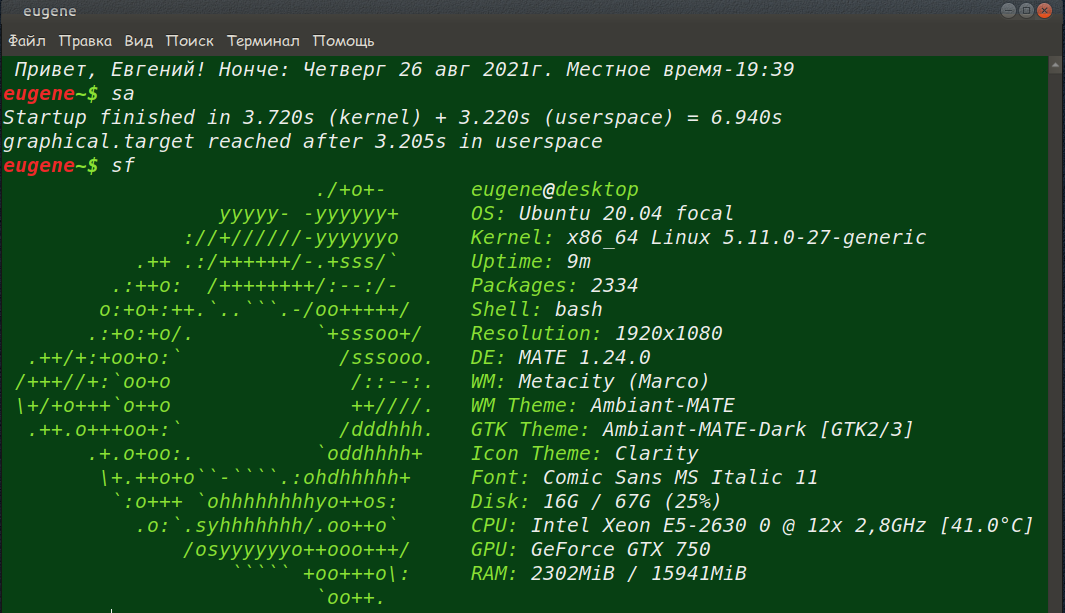This screenshot has height=613, width=1065.
Task: Click 'RAM: 2302MiB / 15941MiB' line
Action: tap(609, 574)
